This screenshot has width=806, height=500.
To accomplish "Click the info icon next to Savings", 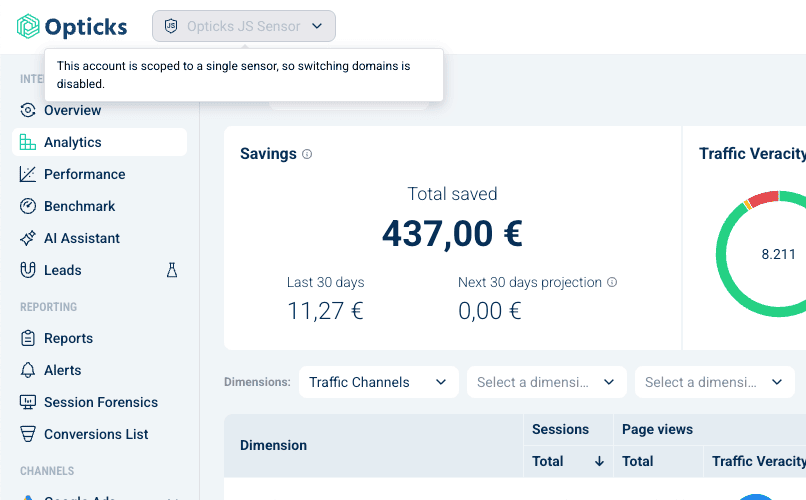I will pos(307,154).
